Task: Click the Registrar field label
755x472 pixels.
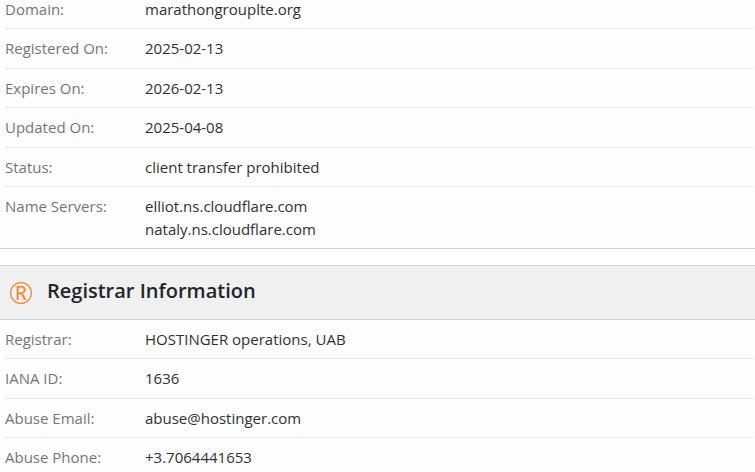Action: pyautogui.click(x=39, y=340)
